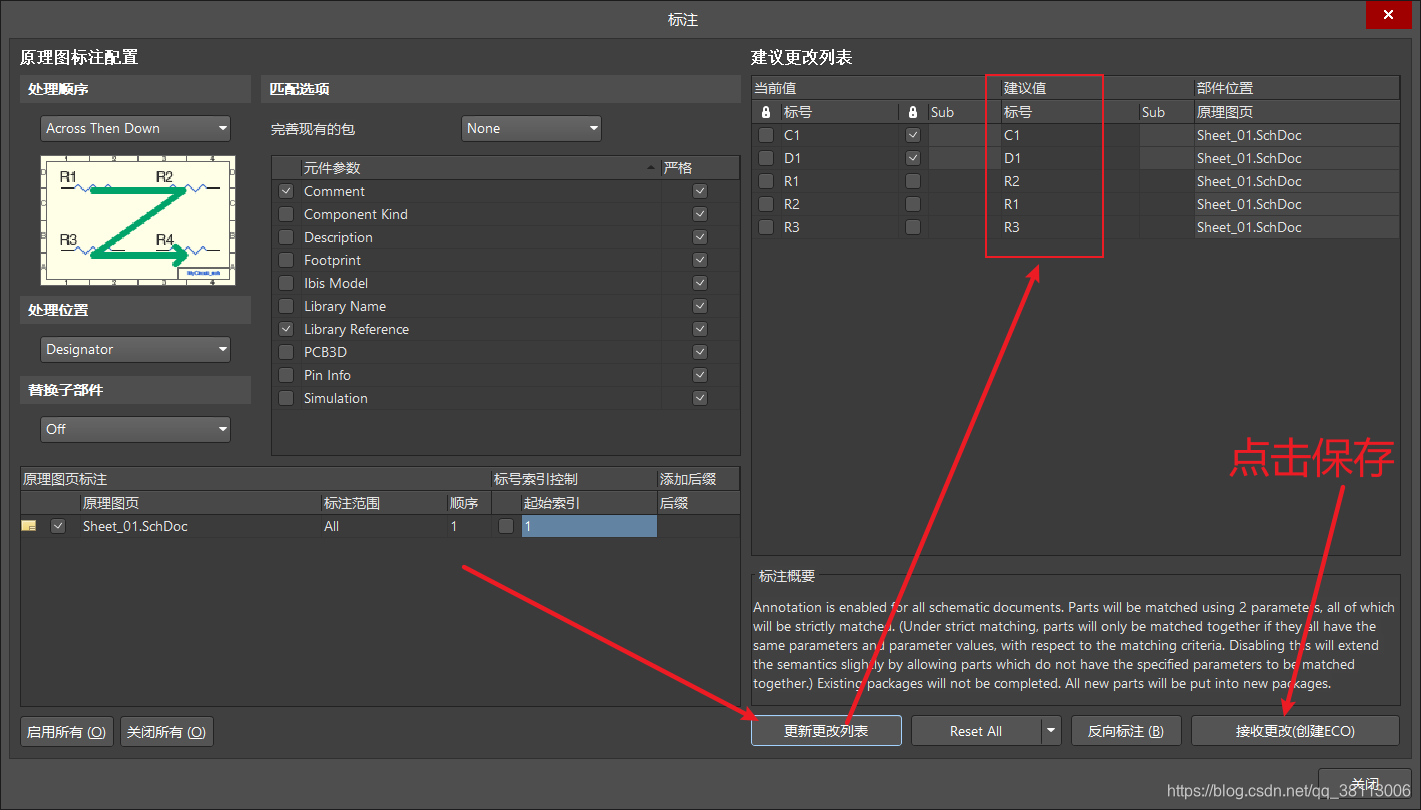Enable the PCB3D parameter checkbox
The image size is (1421, 810).
(287, 352)
